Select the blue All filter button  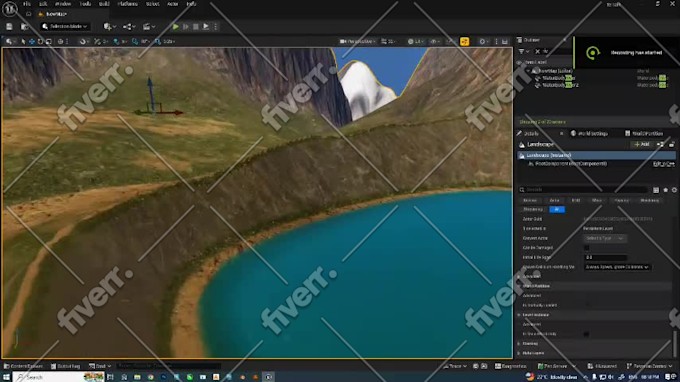pyautogui.click(x=557, y=209)
